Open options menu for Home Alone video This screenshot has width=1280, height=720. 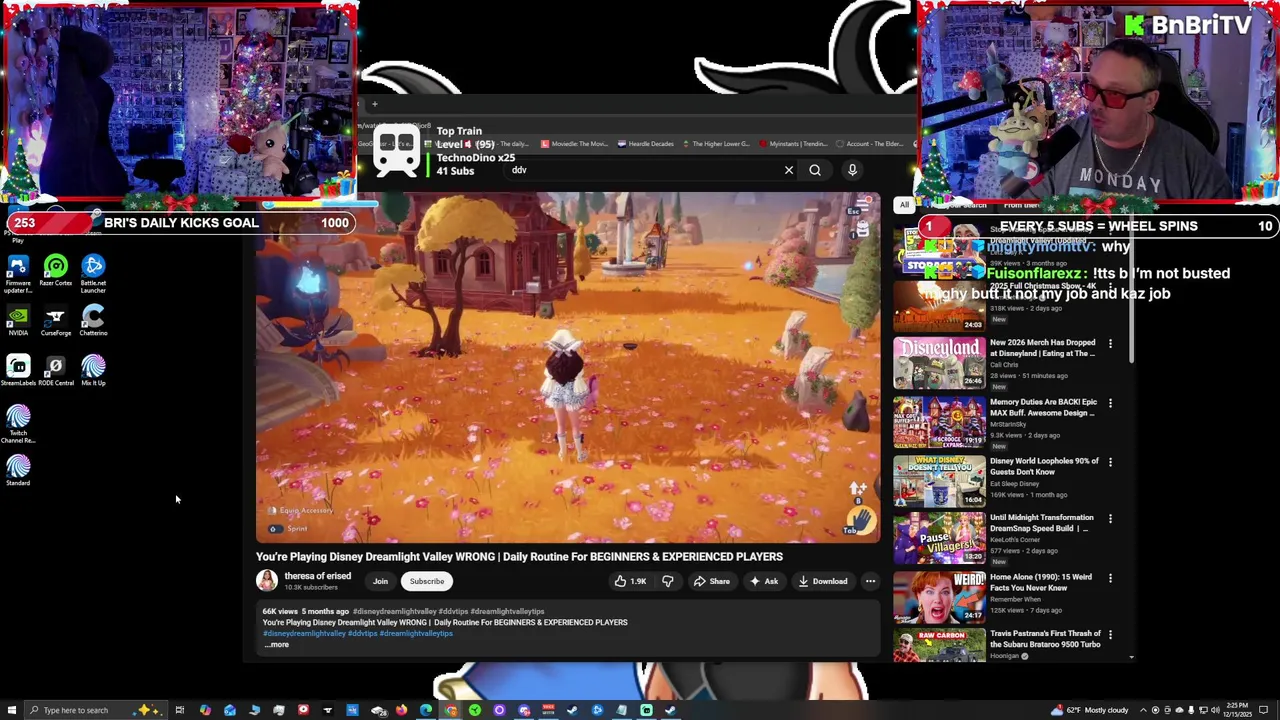click(1110, 578)
